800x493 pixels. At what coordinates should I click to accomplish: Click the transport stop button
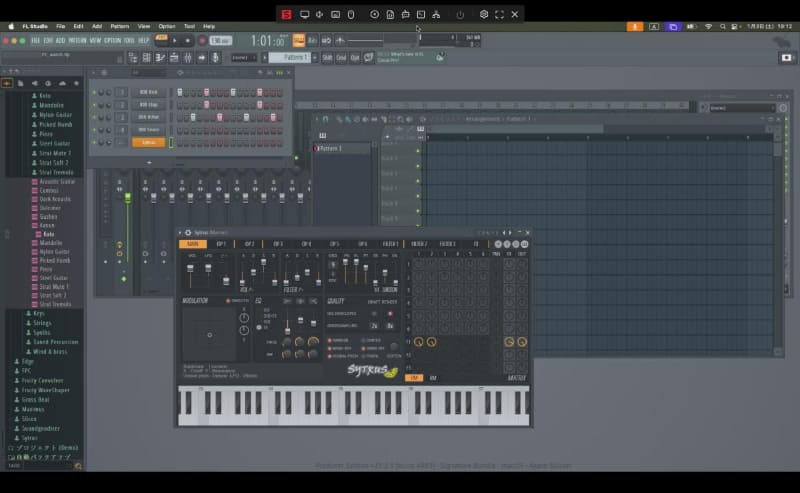(x=188, y=40)
